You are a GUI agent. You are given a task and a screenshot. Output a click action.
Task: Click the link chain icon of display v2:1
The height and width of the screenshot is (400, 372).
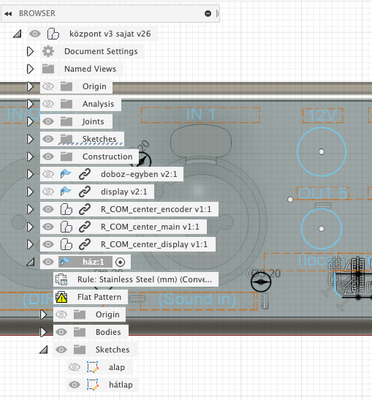pyautogui.click(x=85, y=192)
